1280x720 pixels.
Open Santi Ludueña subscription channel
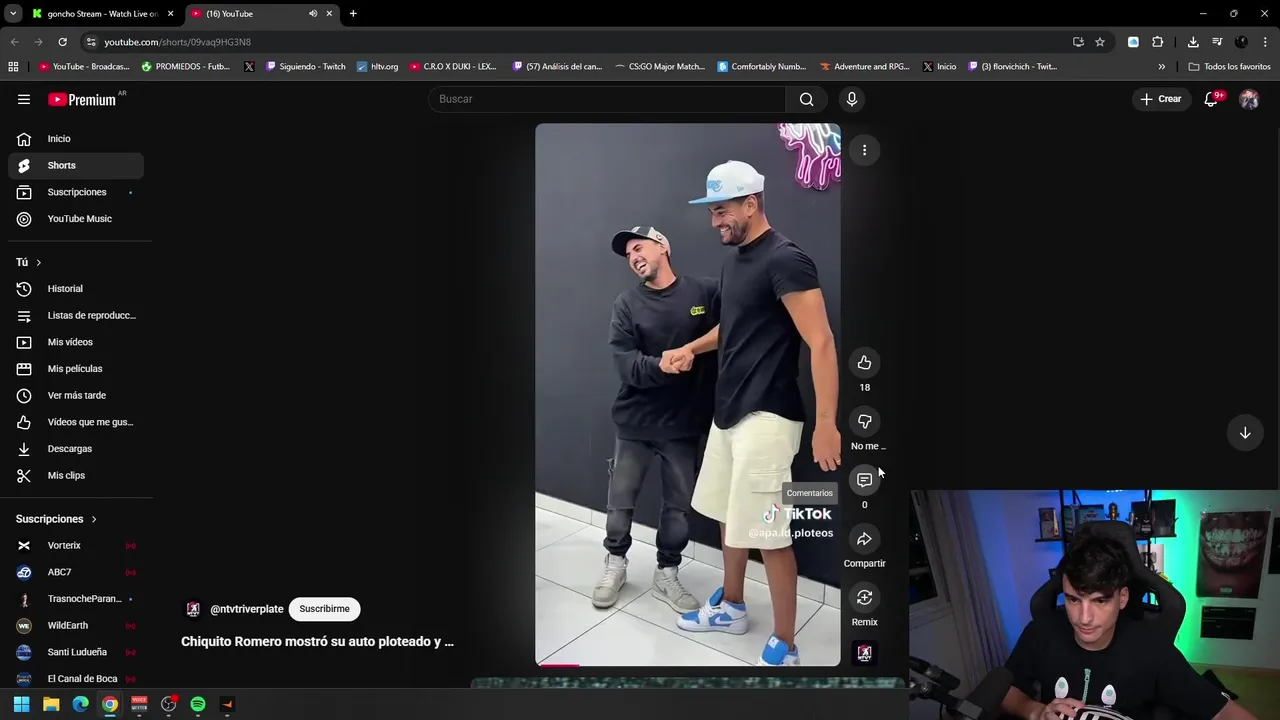click(76, 652)
